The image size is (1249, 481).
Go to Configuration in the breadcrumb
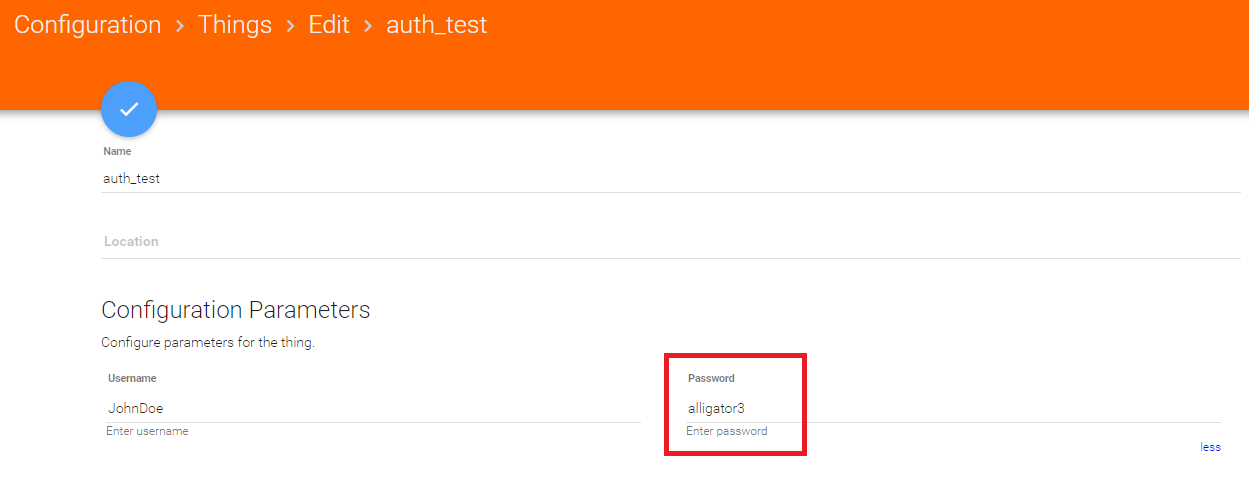87,25
